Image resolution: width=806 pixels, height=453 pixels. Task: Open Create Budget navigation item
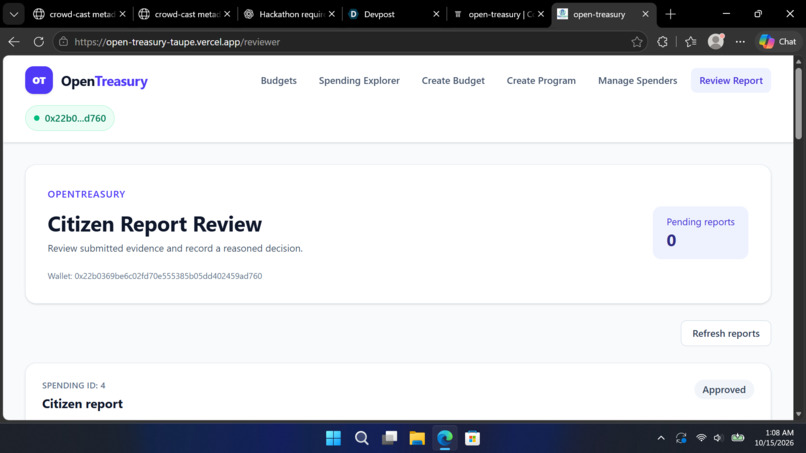pos(453,81)
